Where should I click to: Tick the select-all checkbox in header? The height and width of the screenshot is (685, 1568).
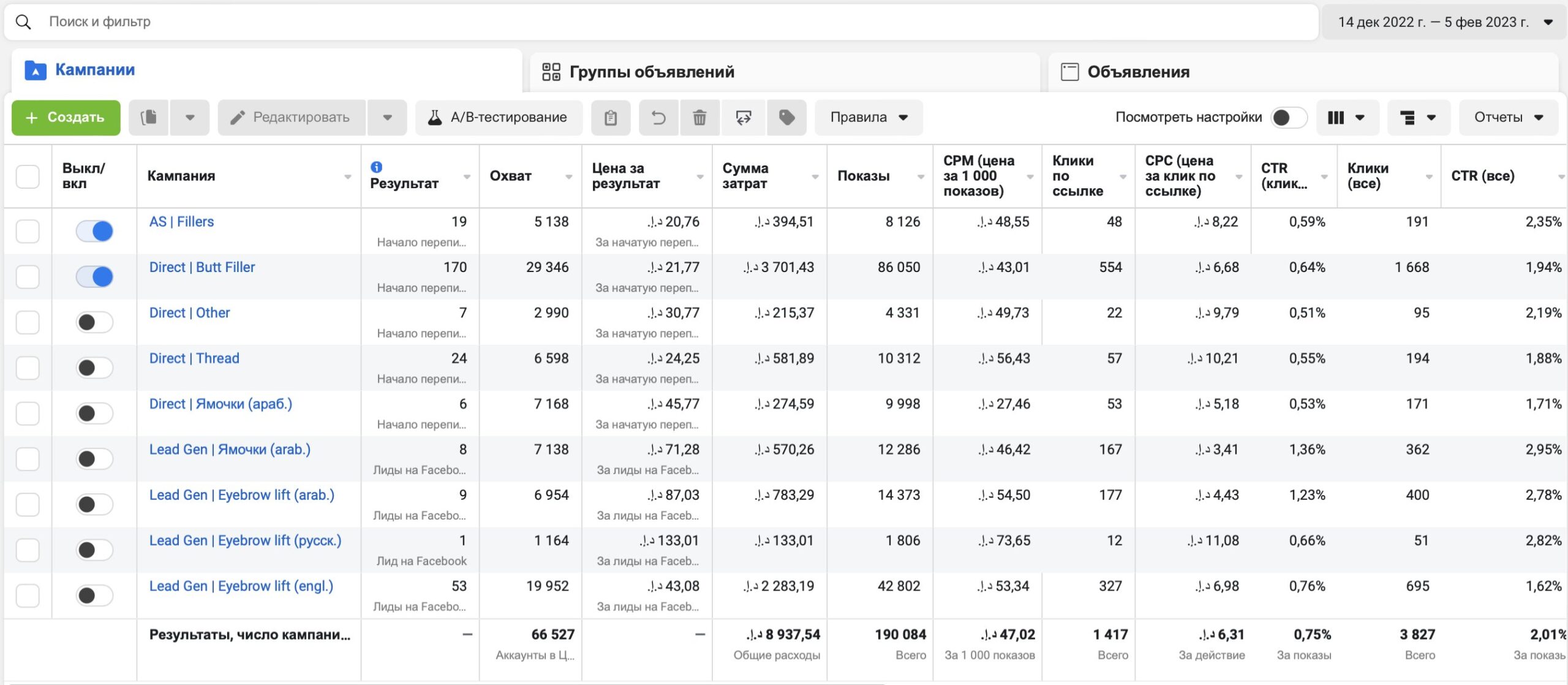click(28, 176)
